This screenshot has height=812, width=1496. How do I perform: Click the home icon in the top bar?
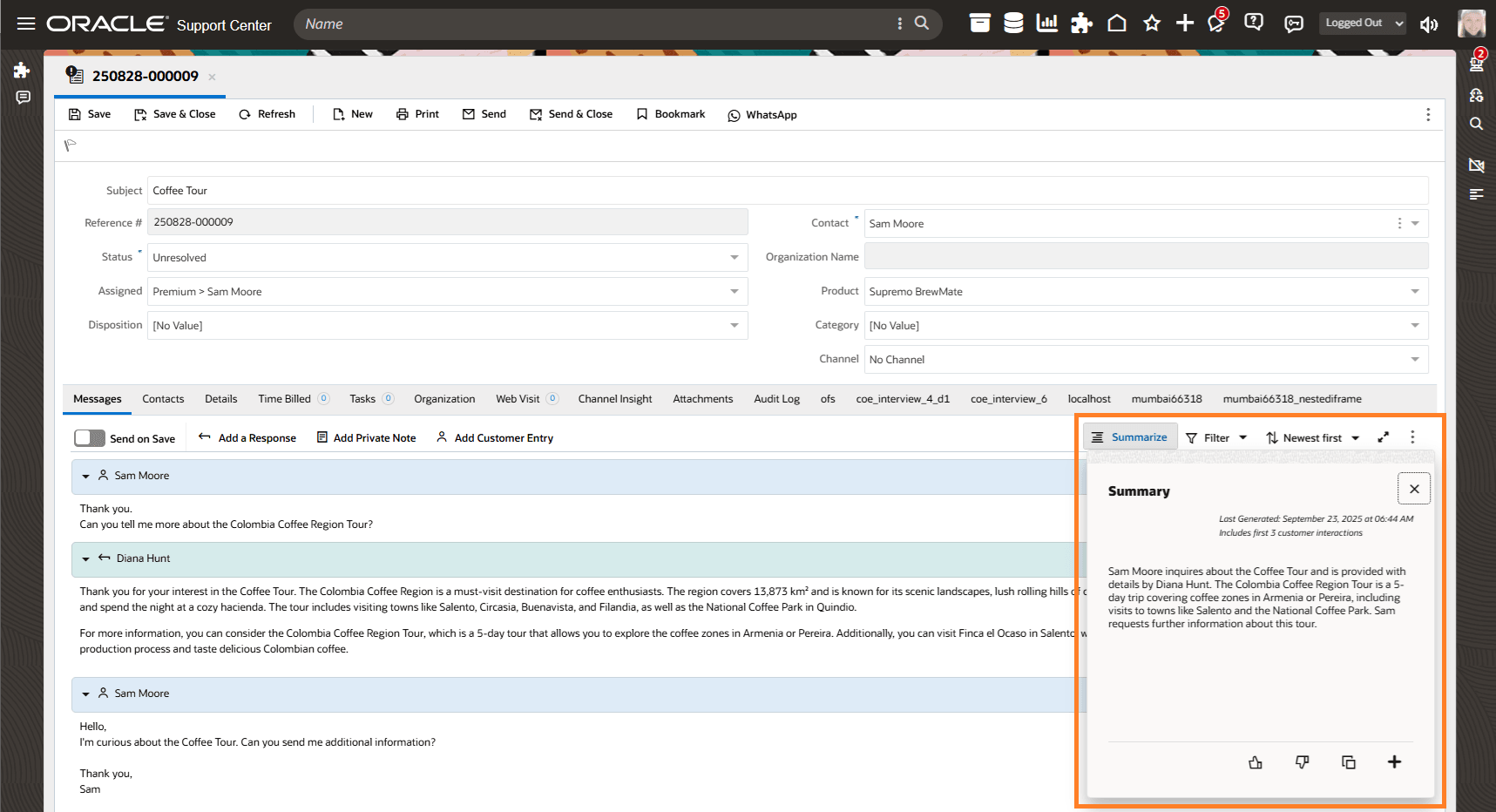pyautogui.click(x=1117, y=24)
